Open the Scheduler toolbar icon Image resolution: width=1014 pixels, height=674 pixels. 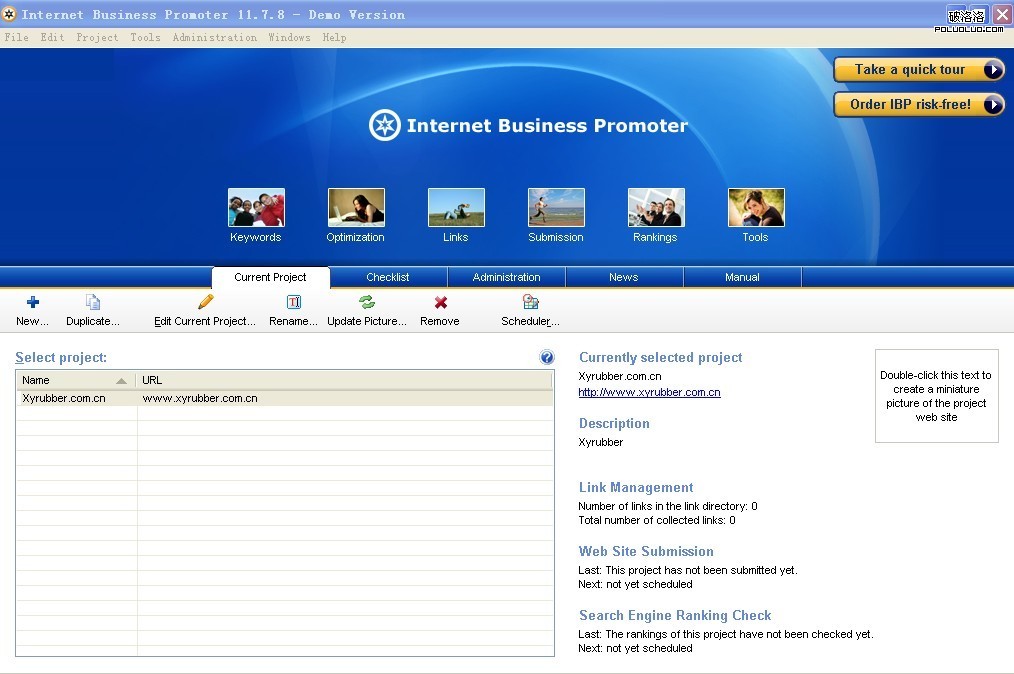[530, 303]
